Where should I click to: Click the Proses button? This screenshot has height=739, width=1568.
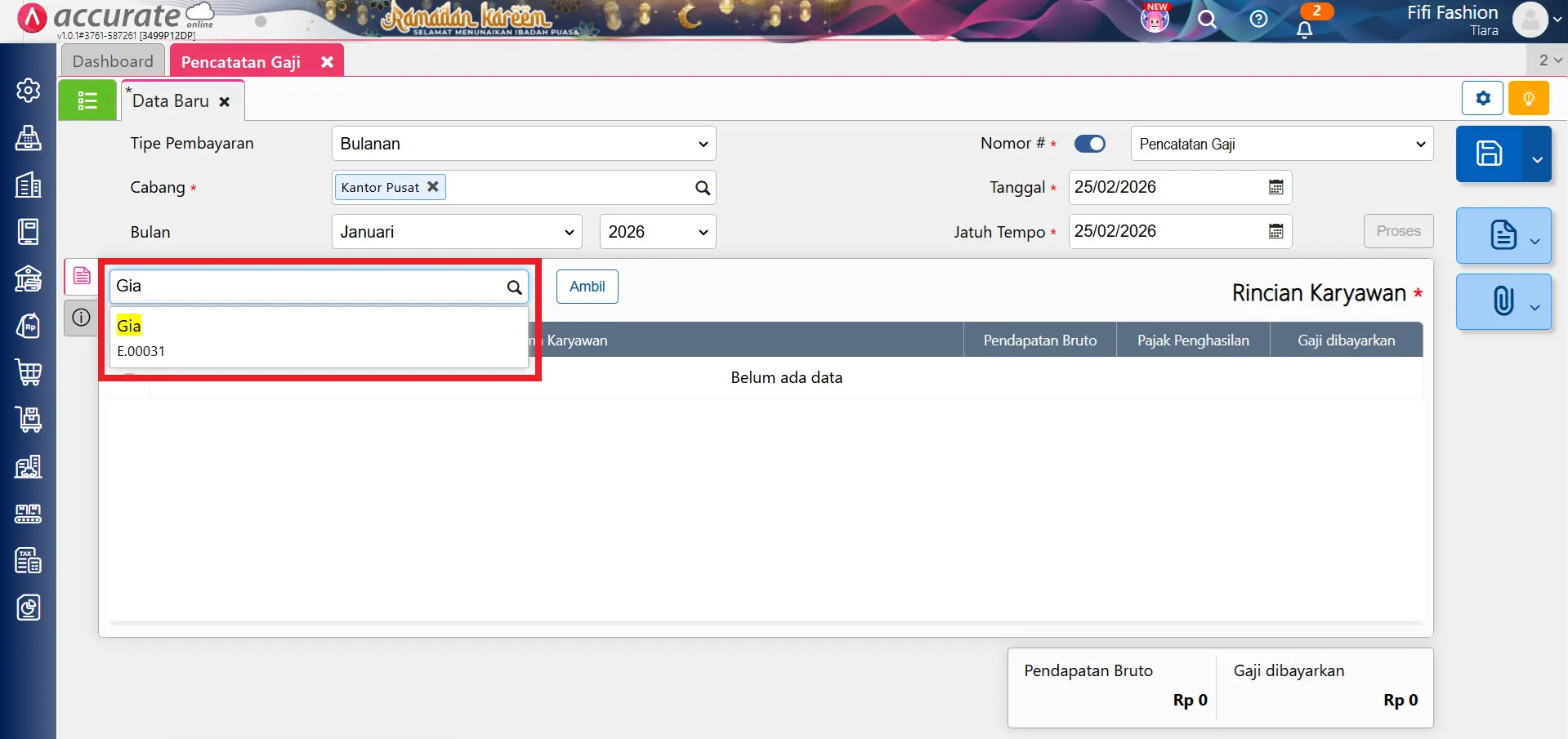click(1398, 231)
